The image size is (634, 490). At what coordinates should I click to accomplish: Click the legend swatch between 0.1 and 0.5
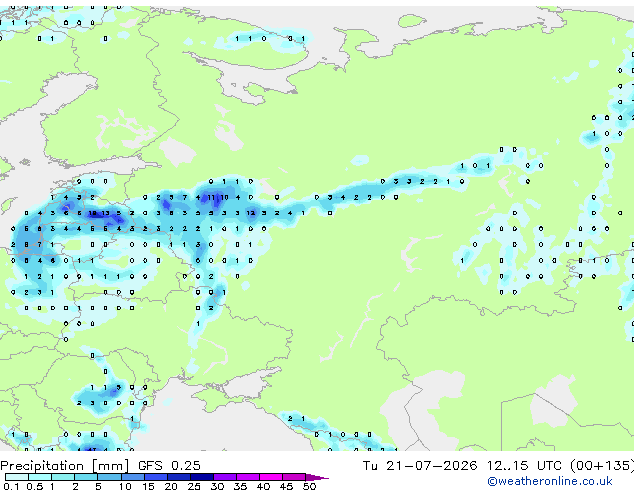coord(17,477)
